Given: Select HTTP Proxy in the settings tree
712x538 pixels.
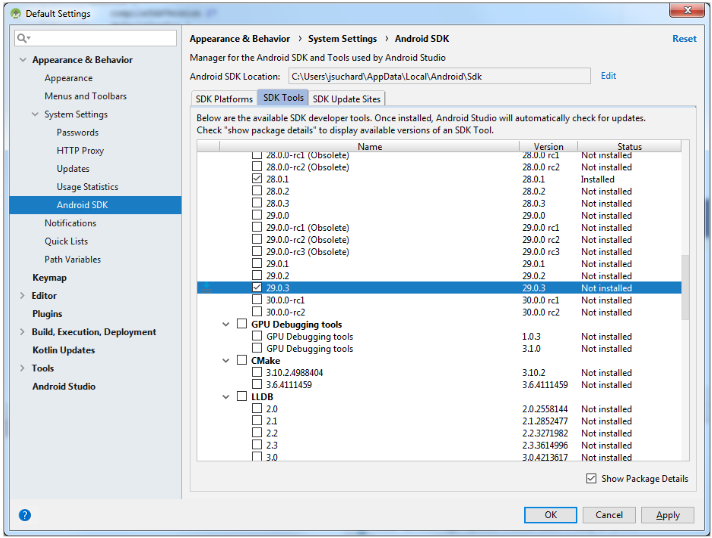Looking at the screenshot, I should [80, 151].
